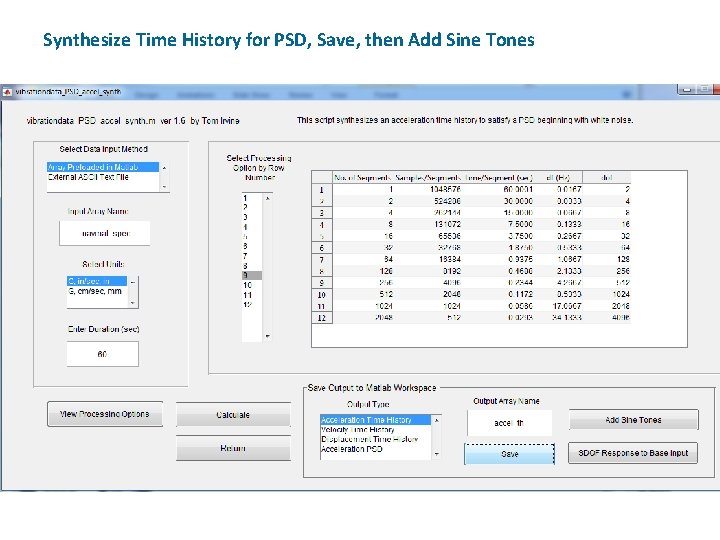
Task: Click cell 17.0667 in df column
Action: tap(559, 306)
